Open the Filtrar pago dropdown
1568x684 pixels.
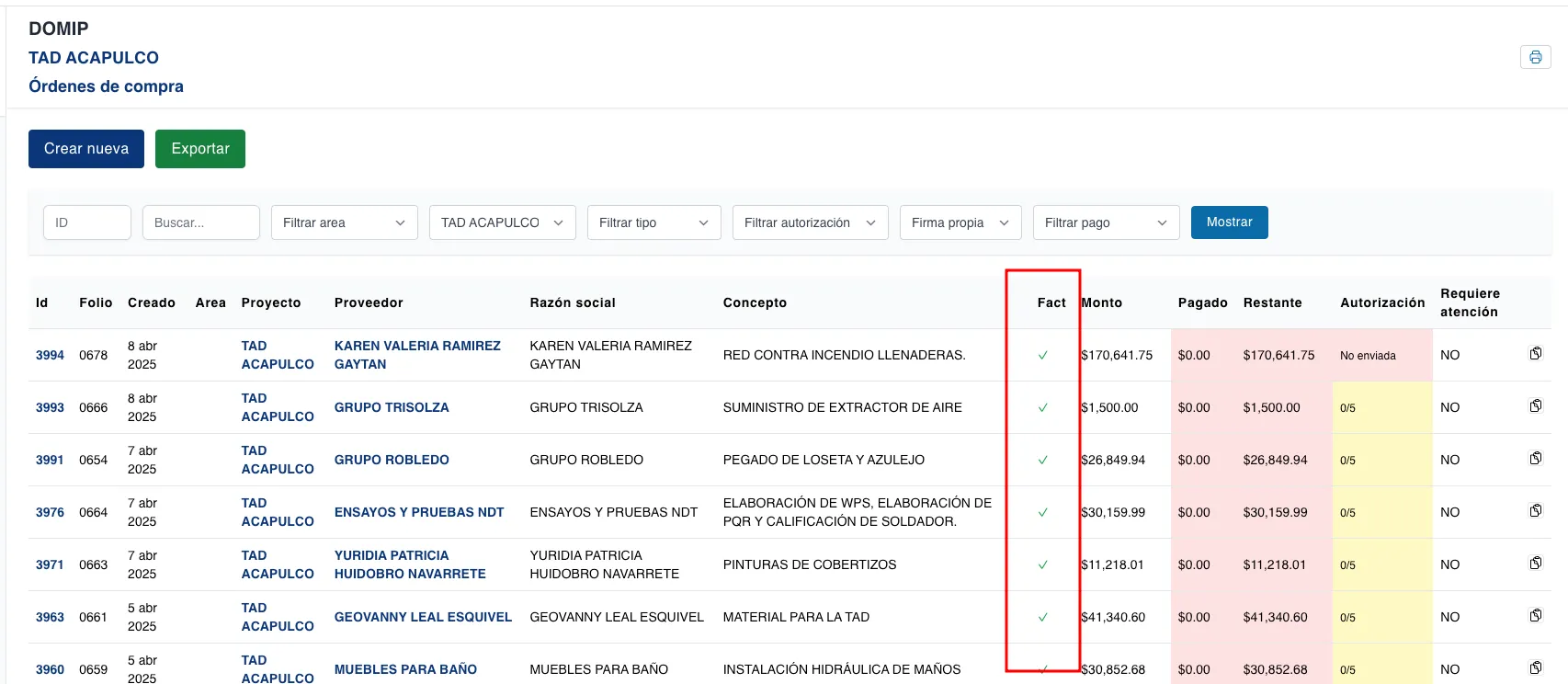1106,222
